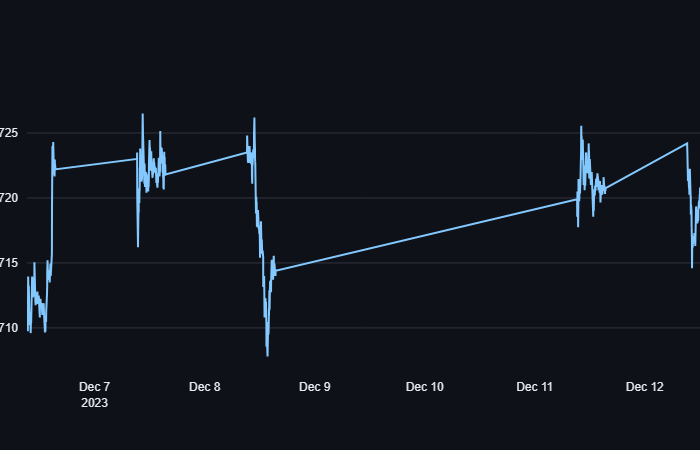Click the highest spike after Dec 7
The image size is (700, 450).
point(142,115)
